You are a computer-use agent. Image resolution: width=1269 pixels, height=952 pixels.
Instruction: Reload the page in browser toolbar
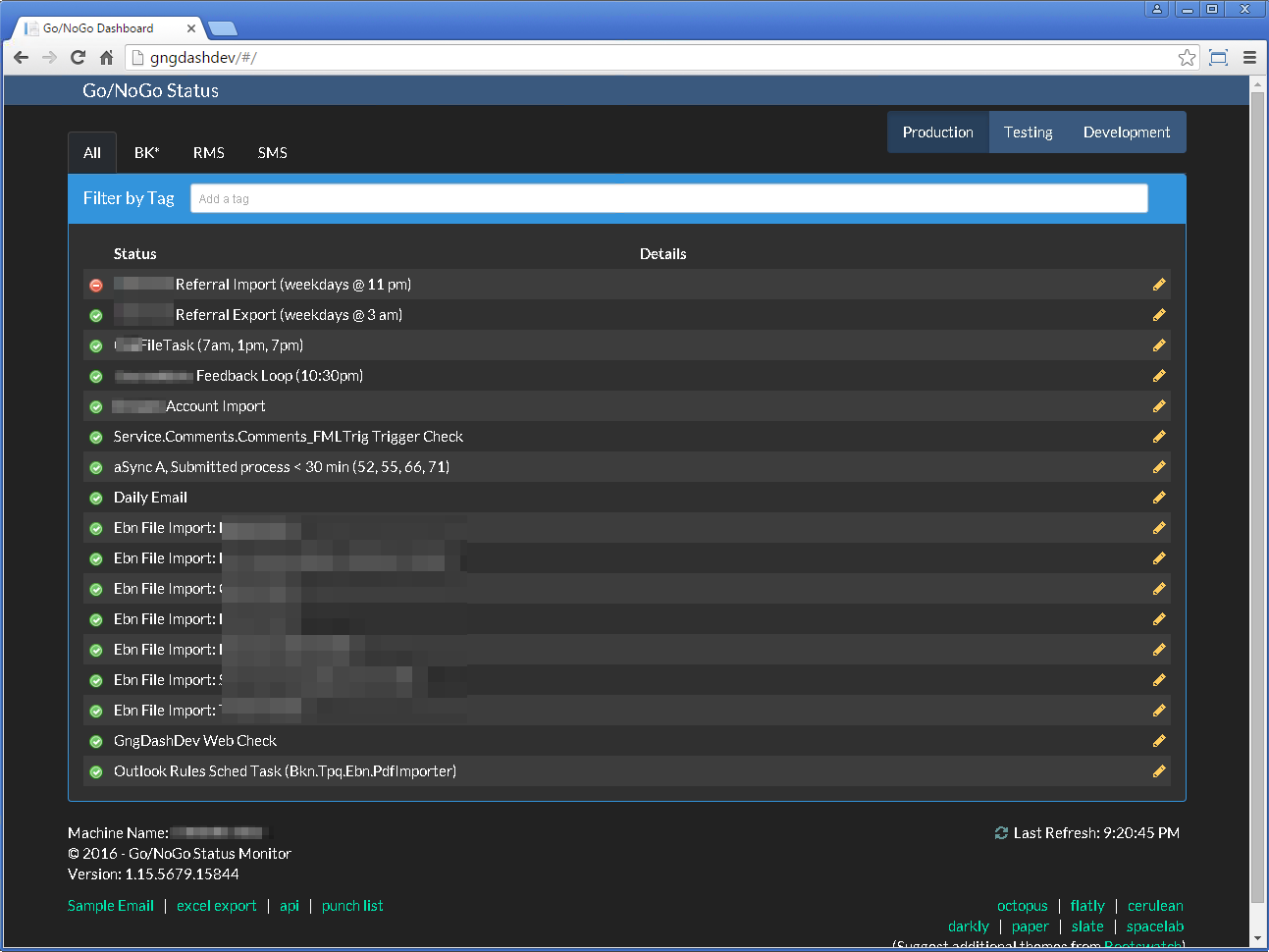pos(78,58)
